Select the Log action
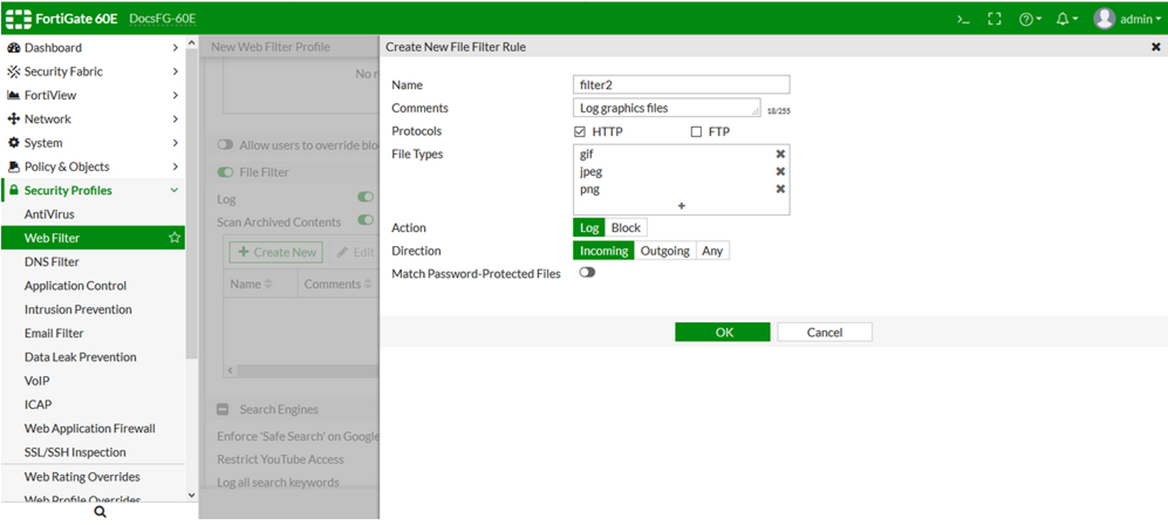The height and width of the screenshot is (525, 1168). point(589,228)
